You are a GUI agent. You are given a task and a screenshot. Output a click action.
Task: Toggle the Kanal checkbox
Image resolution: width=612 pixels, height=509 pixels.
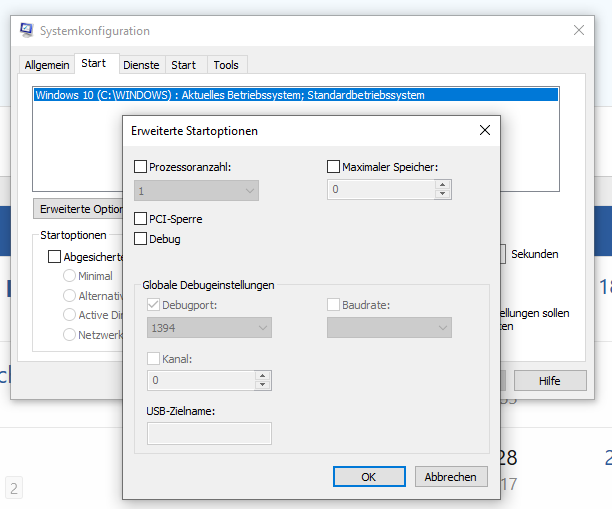(x=153, y=358)
